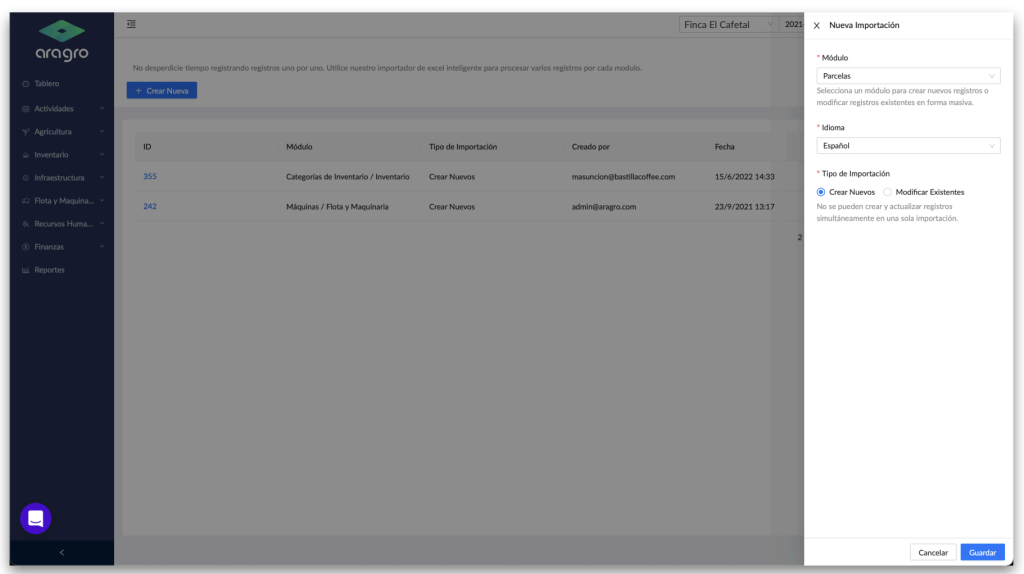Click the aragro logo
This screenshot has width=1024, height=574.
click(x=62, y=40)
